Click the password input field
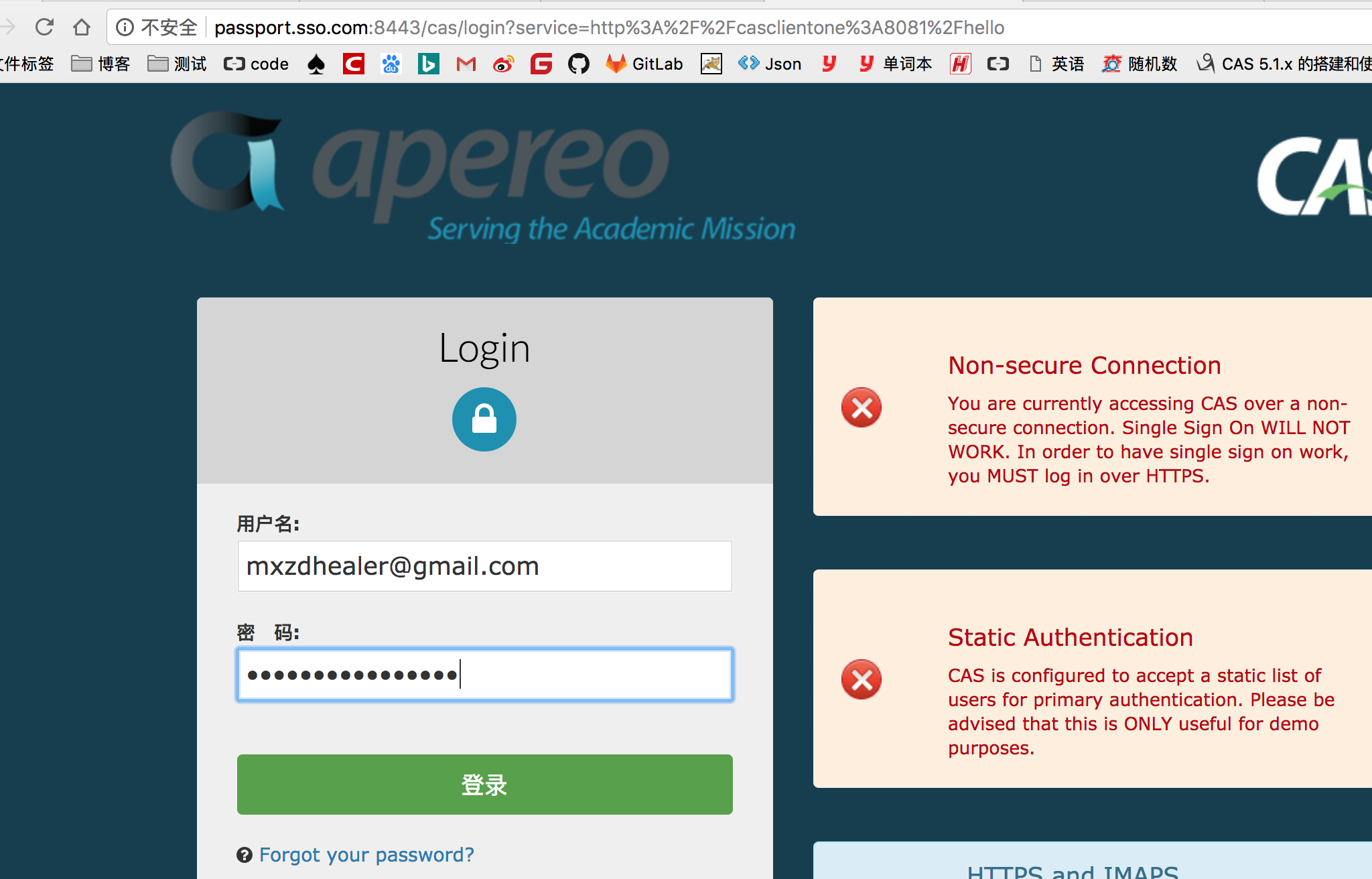Image resolution: width=1372 pixels, height=879 pixels. pos(484,675)
